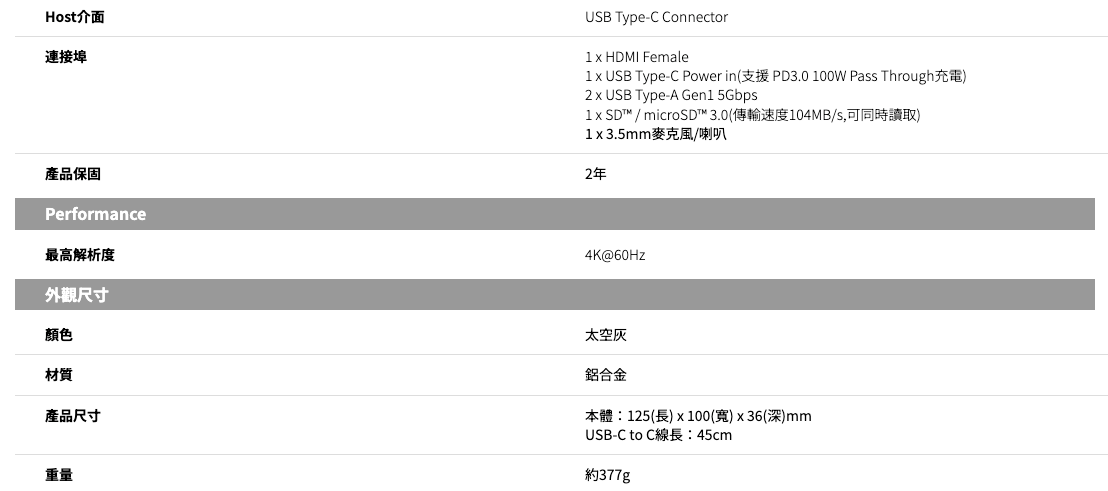Screen dimensions: 1108x491
Task: Click the 3.5mm麥克風/喇叭 line
Action: (x=655, y=134)
